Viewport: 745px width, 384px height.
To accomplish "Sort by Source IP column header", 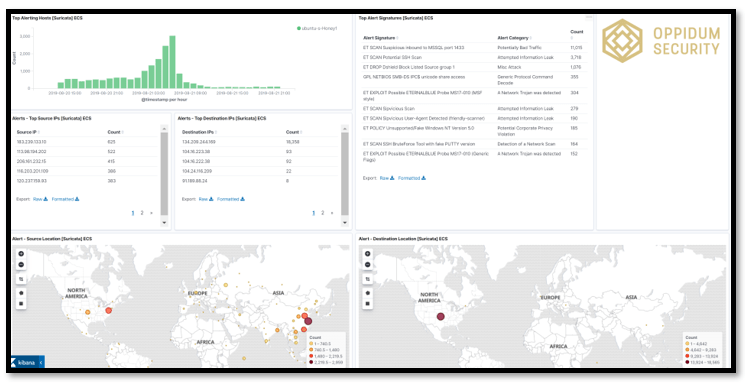I will 28,132.
